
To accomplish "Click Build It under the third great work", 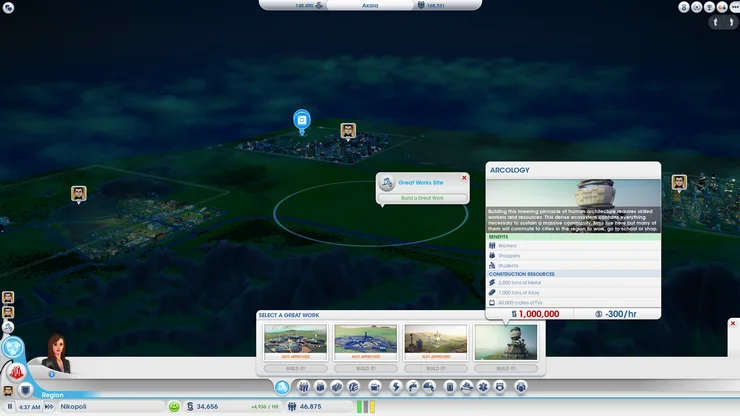I will click(436, 368).
